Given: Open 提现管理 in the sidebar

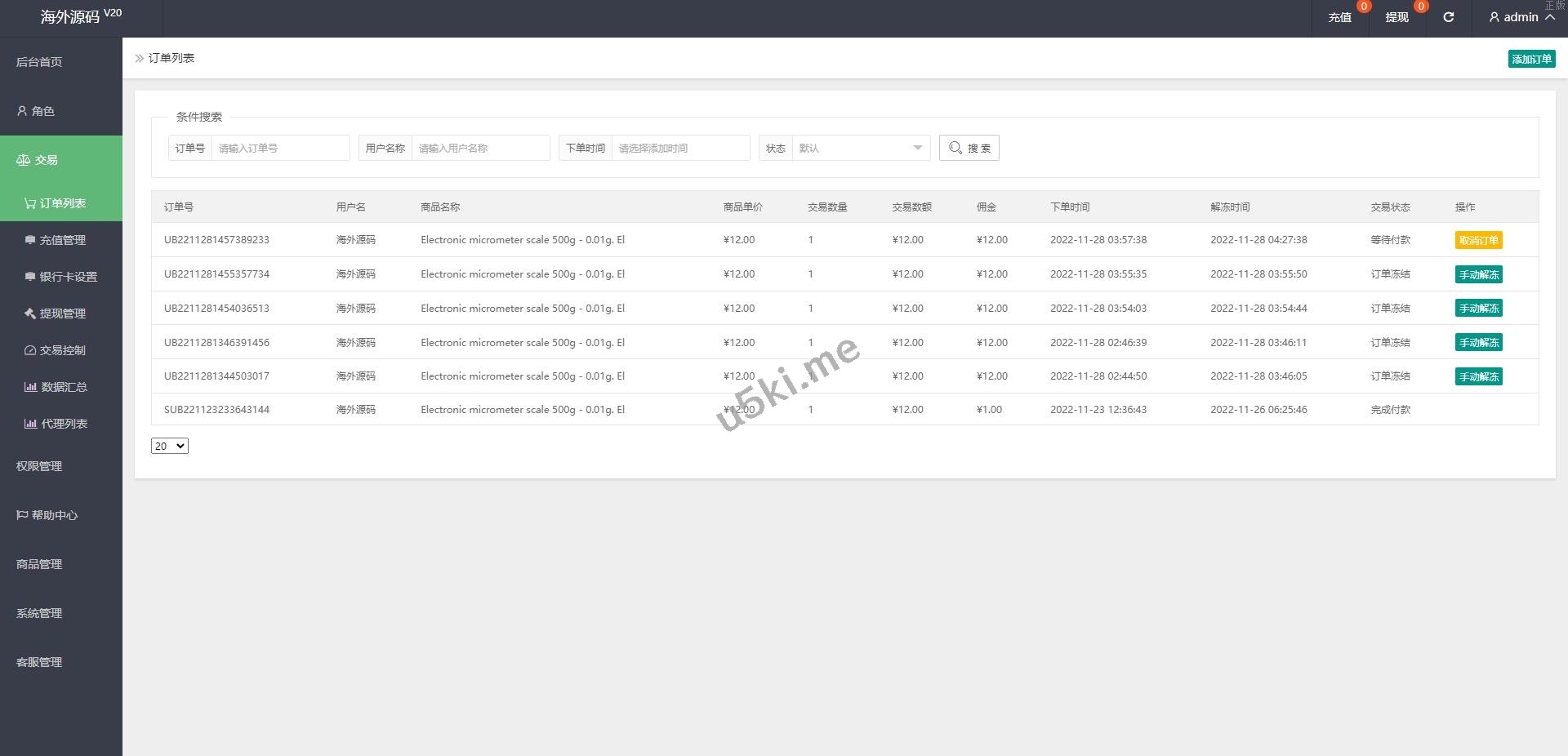Looking at the screenshot, I should coord(62,314).
